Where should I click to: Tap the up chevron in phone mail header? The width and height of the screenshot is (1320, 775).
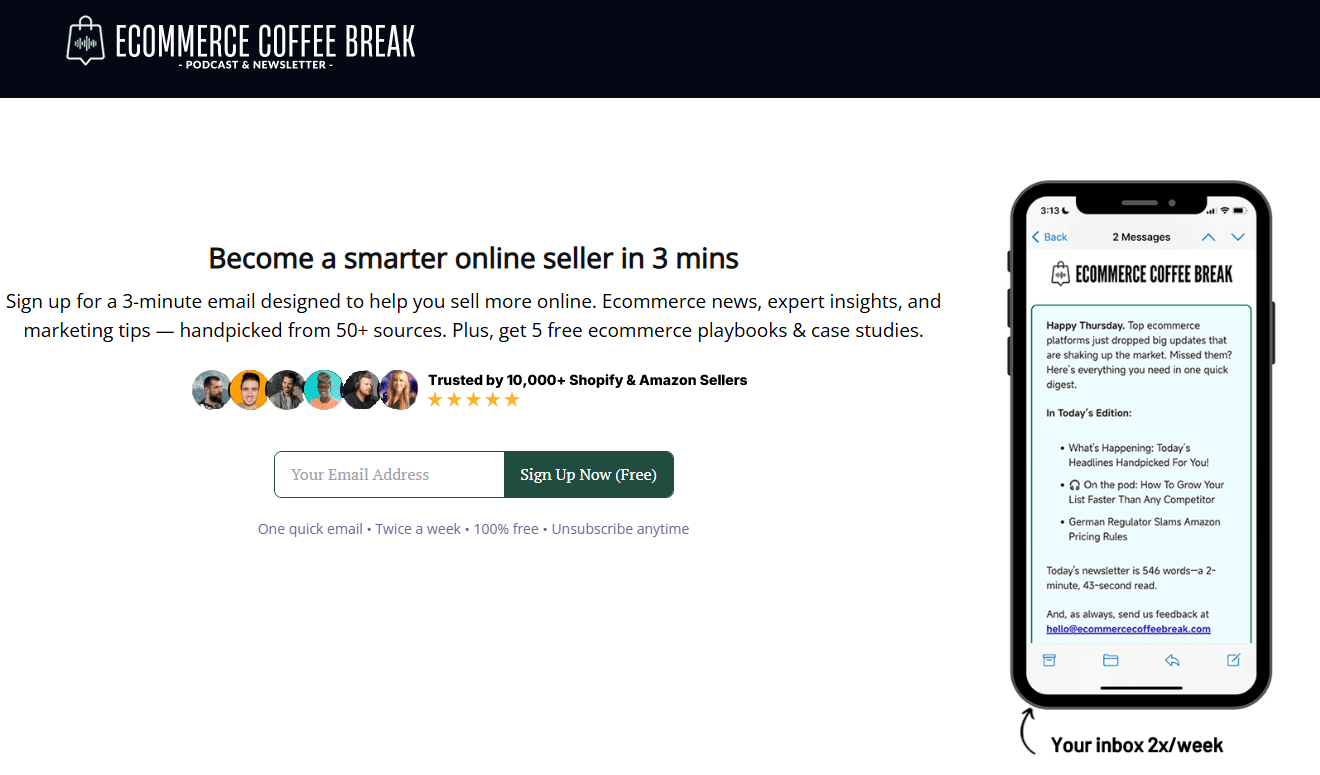[x=1208, y=237]
